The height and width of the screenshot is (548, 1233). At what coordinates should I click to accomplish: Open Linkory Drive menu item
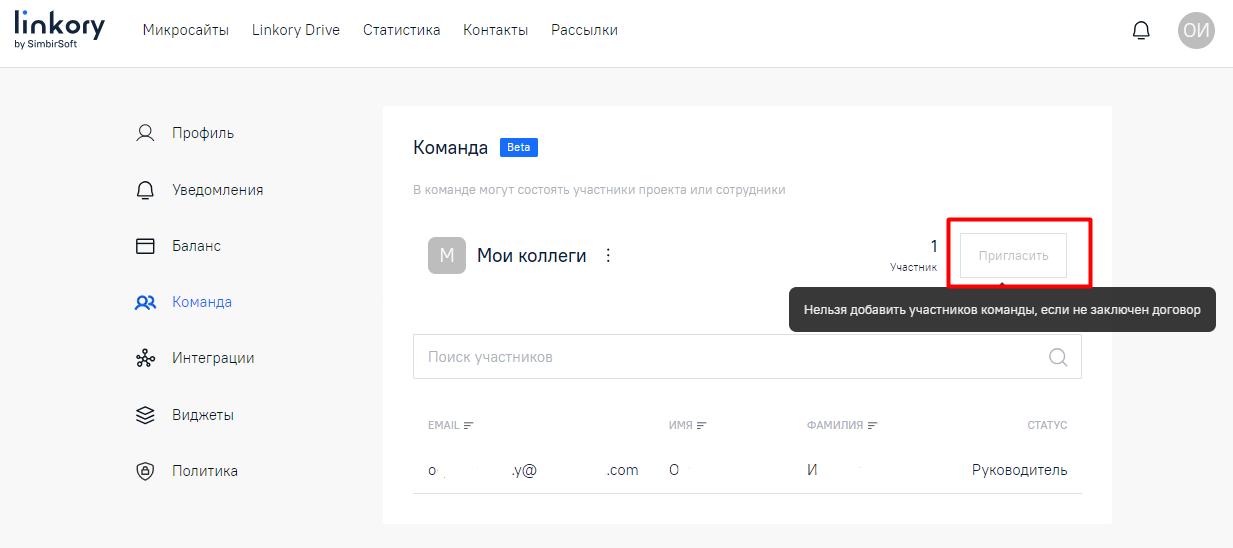pyautogui.click(x=296, y=30)
